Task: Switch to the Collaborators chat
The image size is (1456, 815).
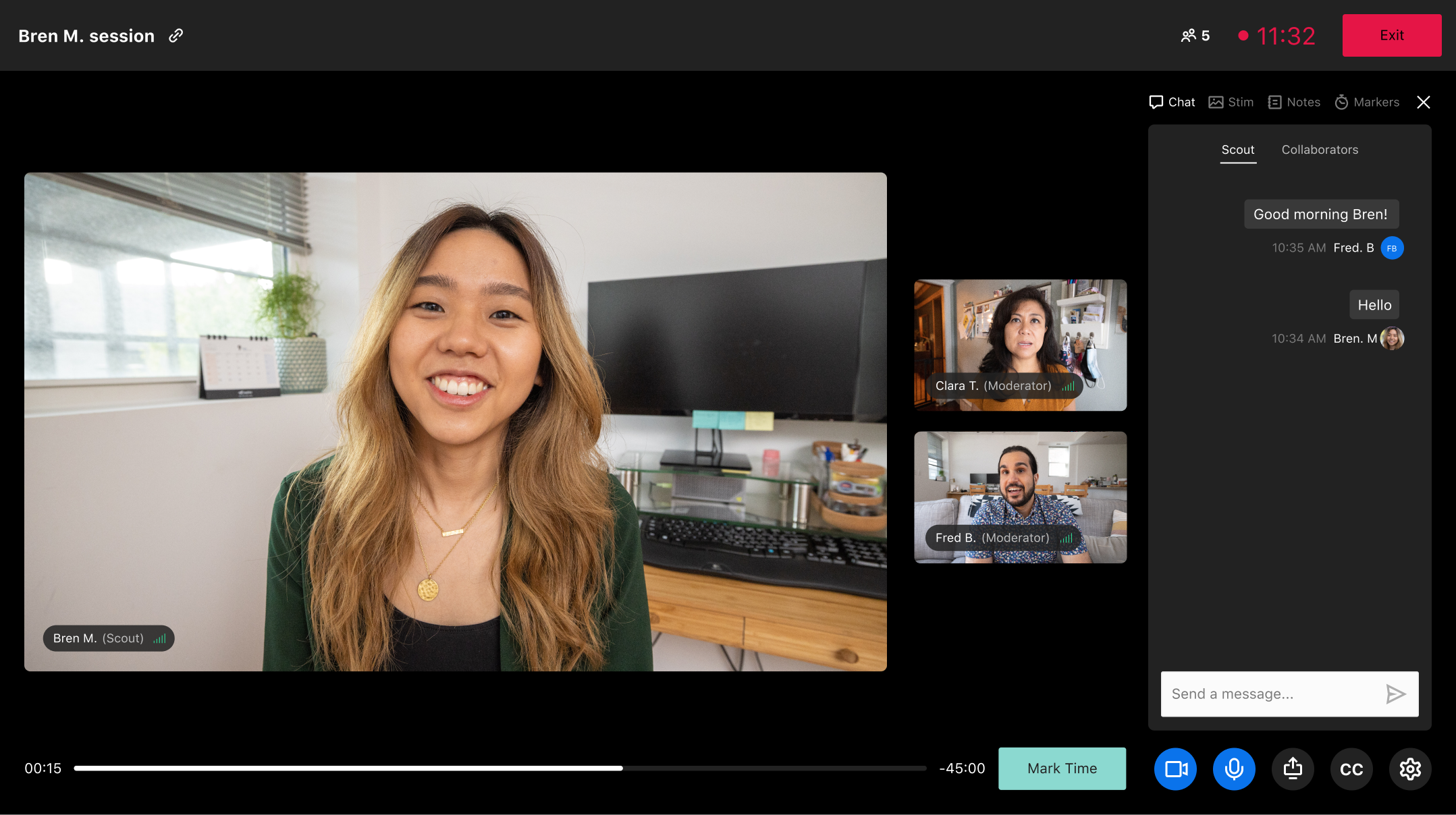Action: point(1320,150)
